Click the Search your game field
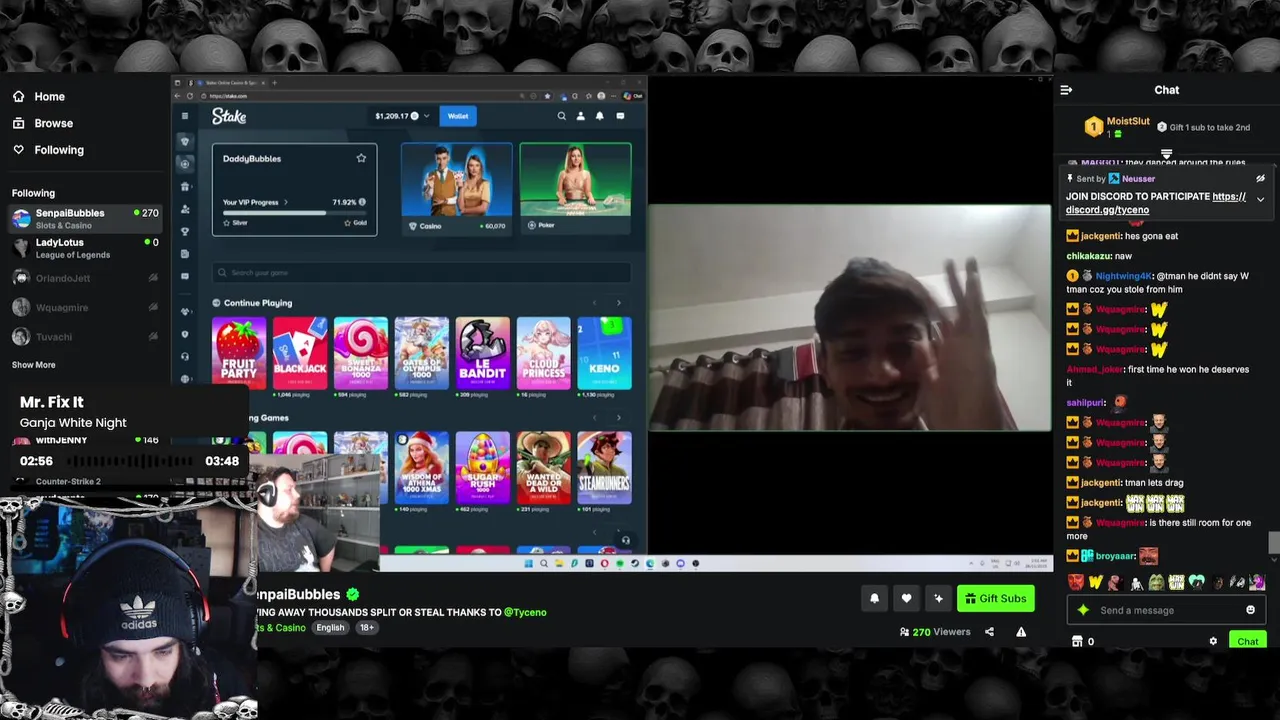The width and height of the screenshot is (1280, 720). (x=421, y=273)
